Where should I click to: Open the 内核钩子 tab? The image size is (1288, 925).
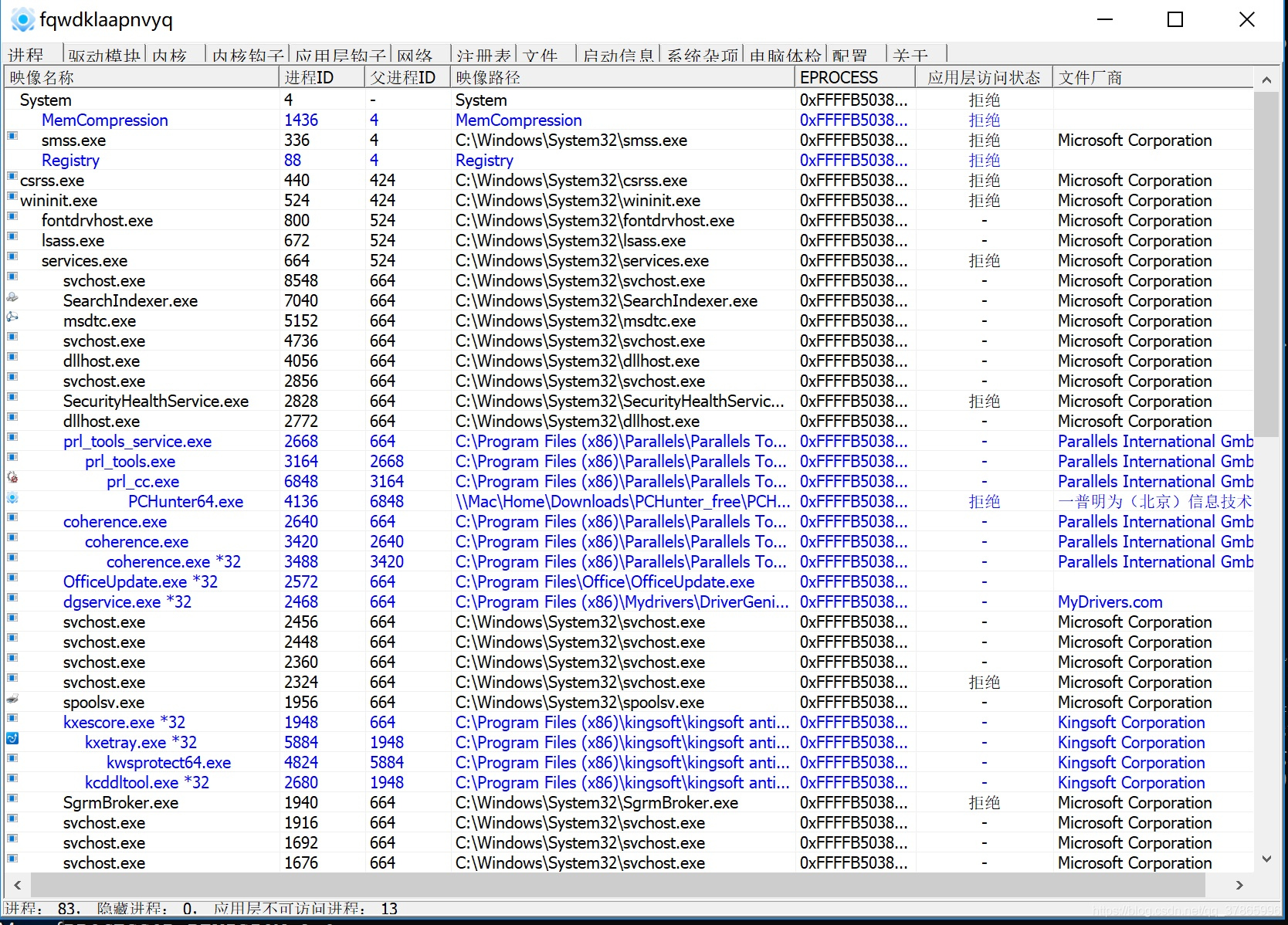[x=248, y=55]
